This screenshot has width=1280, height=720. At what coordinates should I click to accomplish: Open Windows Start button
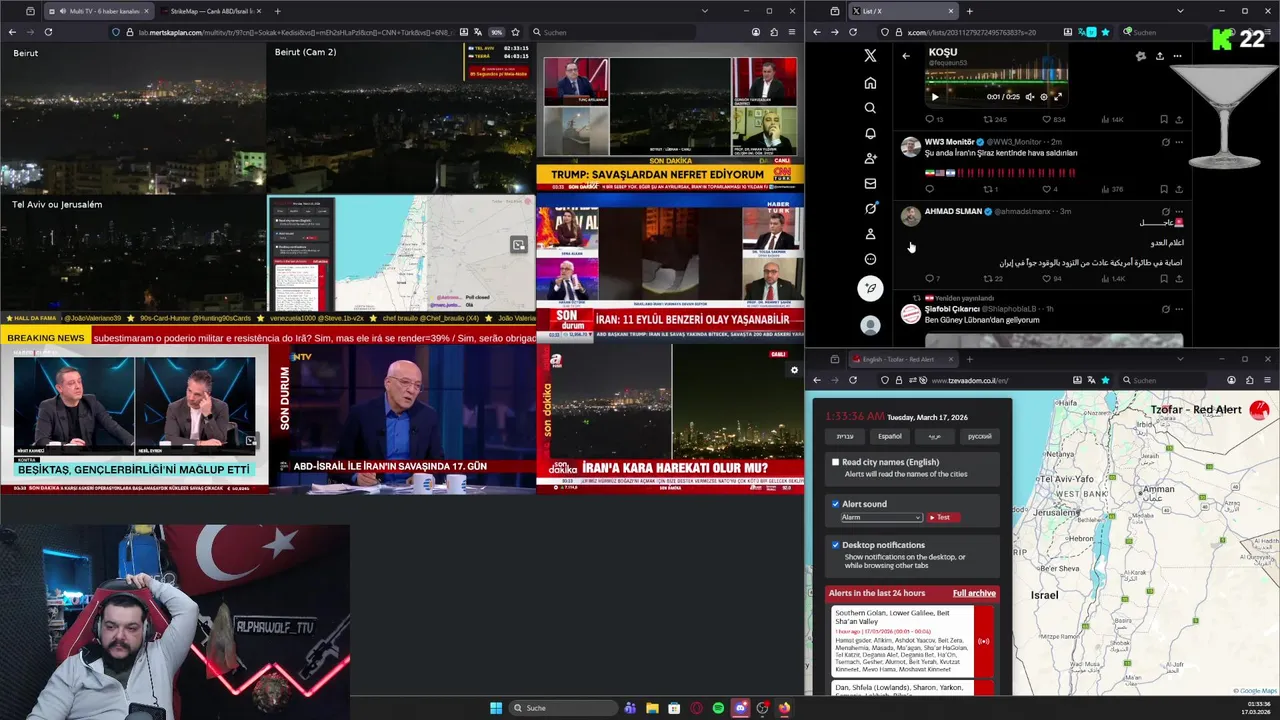(496, 708)
